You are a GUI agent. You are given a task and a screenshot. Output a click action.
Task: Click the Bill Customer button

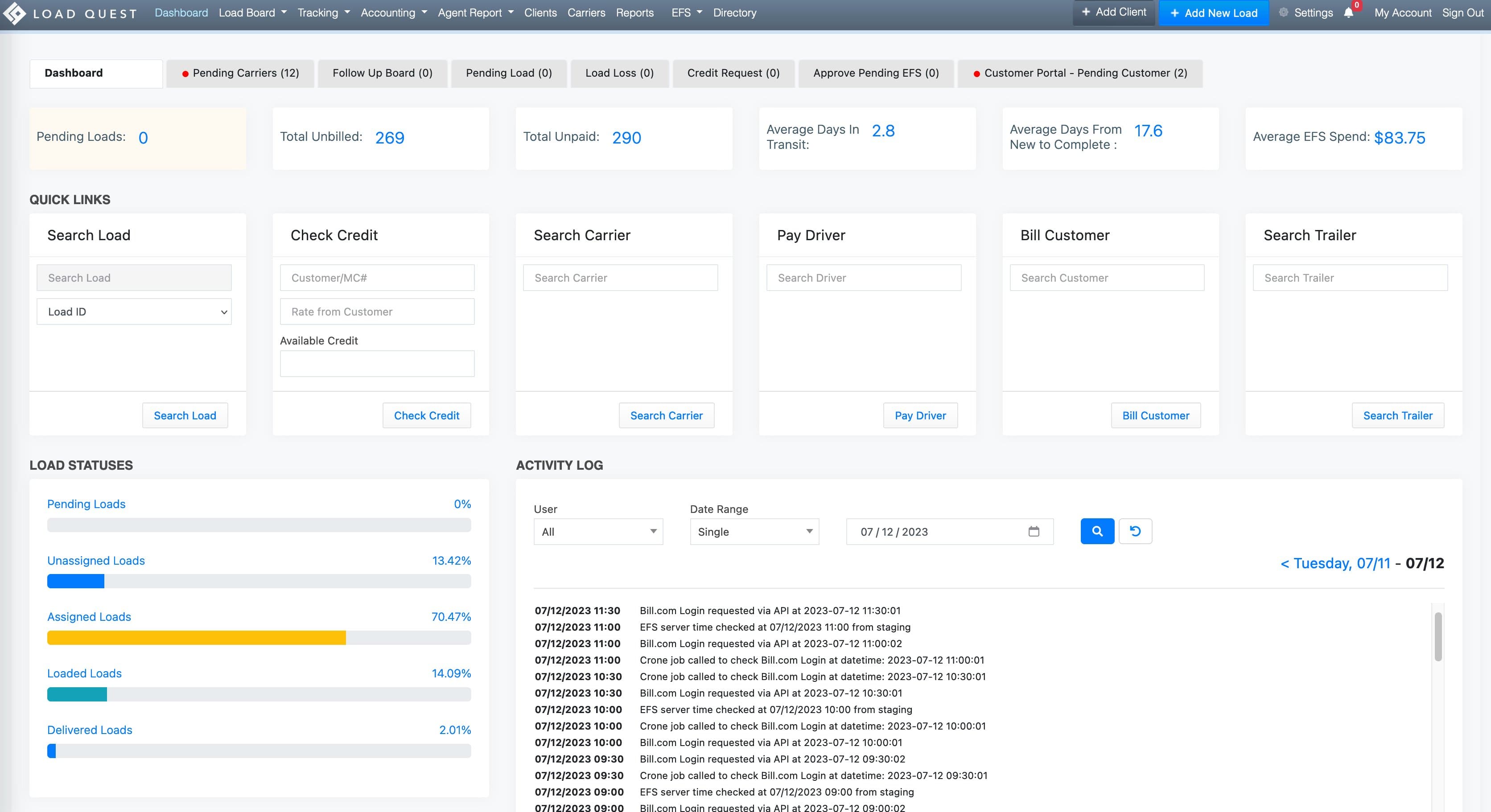[x=1156, y=415]
